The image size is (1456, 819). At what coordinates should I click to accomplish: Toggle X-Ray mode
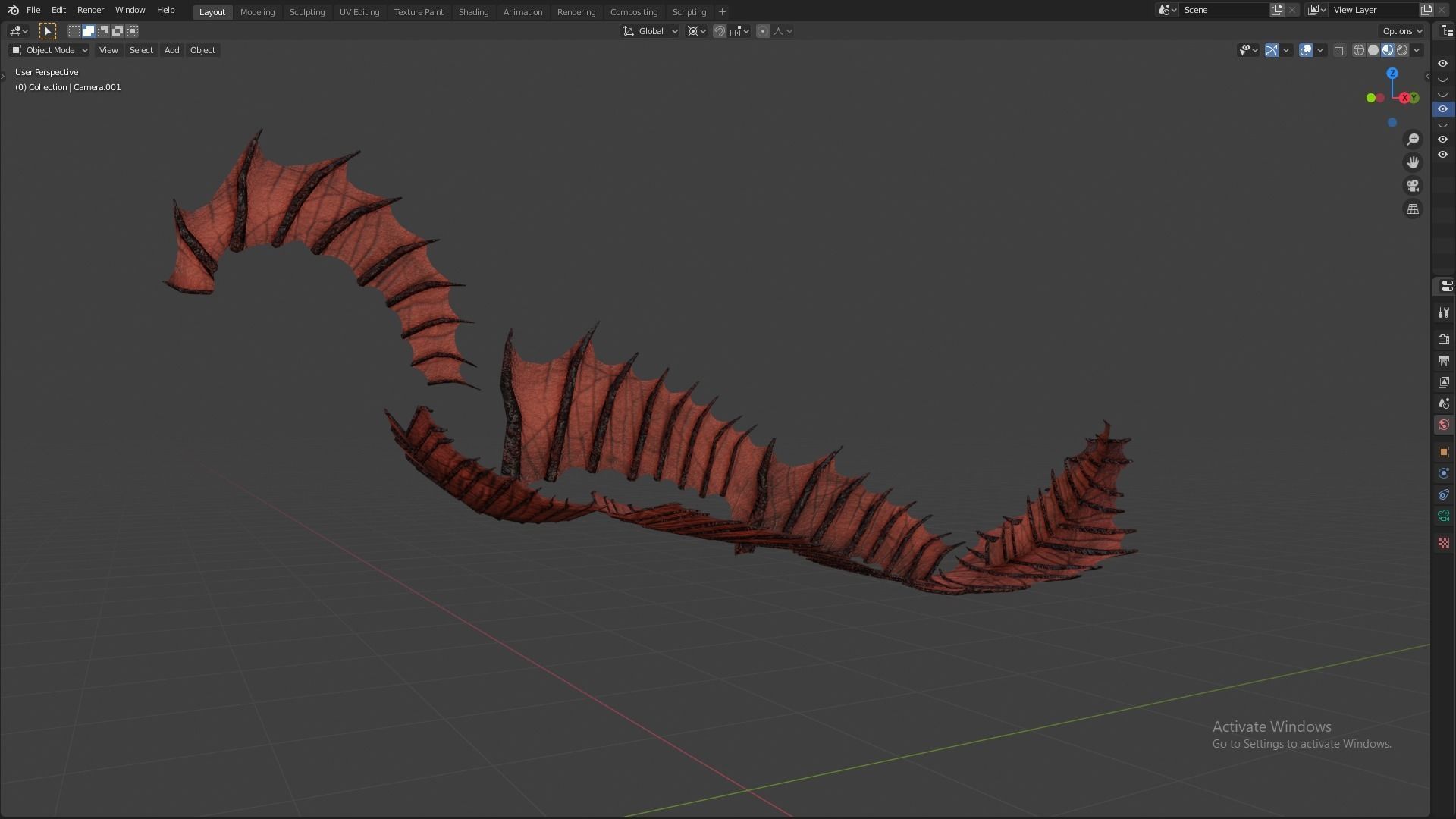click(x=1340, y=50)
